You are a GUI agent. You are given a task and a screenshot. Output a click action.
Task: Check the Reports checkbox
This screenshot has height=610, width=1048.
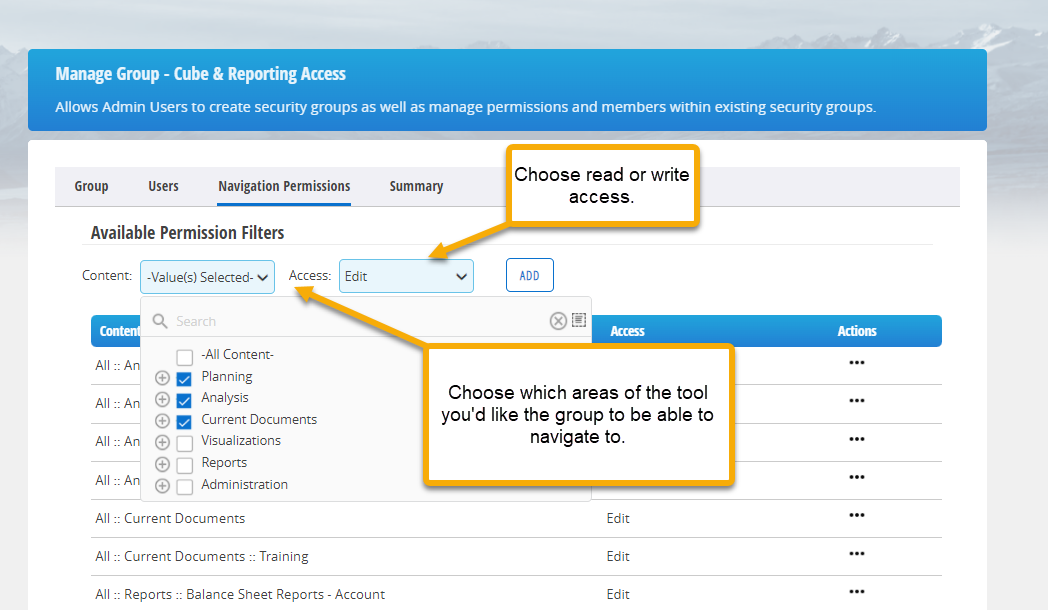(x=184, y=464)
